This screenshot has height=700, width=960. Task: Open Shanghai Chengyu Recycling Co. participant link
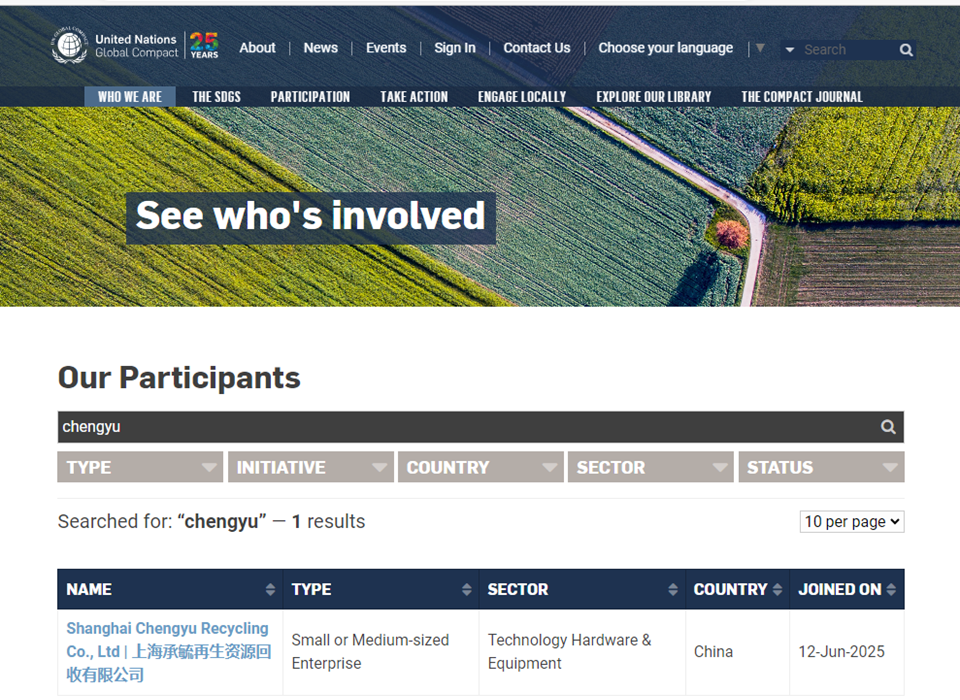pos(168,652)
